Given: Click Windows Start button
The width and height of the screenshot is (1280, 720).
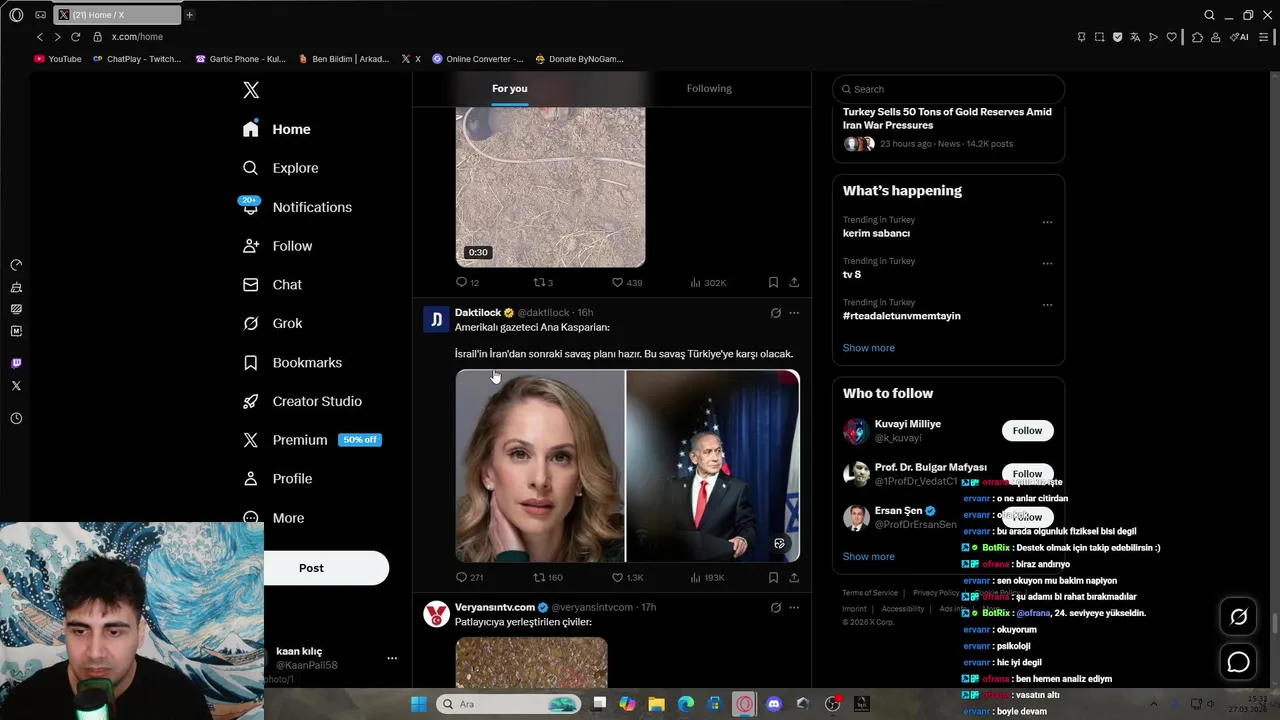Looking at the screenshot, I should tap(418, 704).
